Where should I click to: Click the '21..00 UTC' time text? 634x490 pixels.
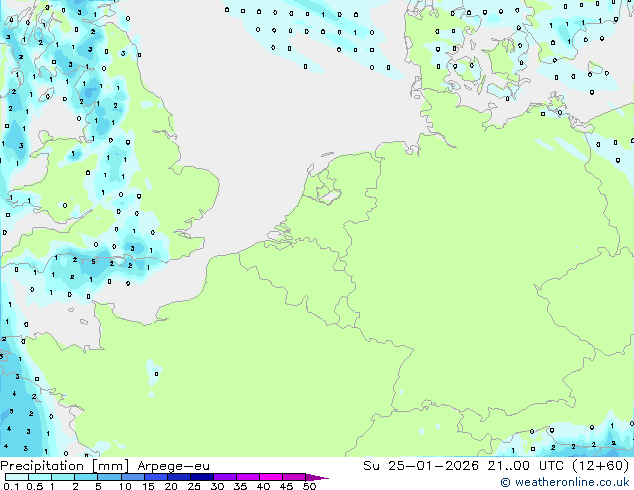point(525,466)
